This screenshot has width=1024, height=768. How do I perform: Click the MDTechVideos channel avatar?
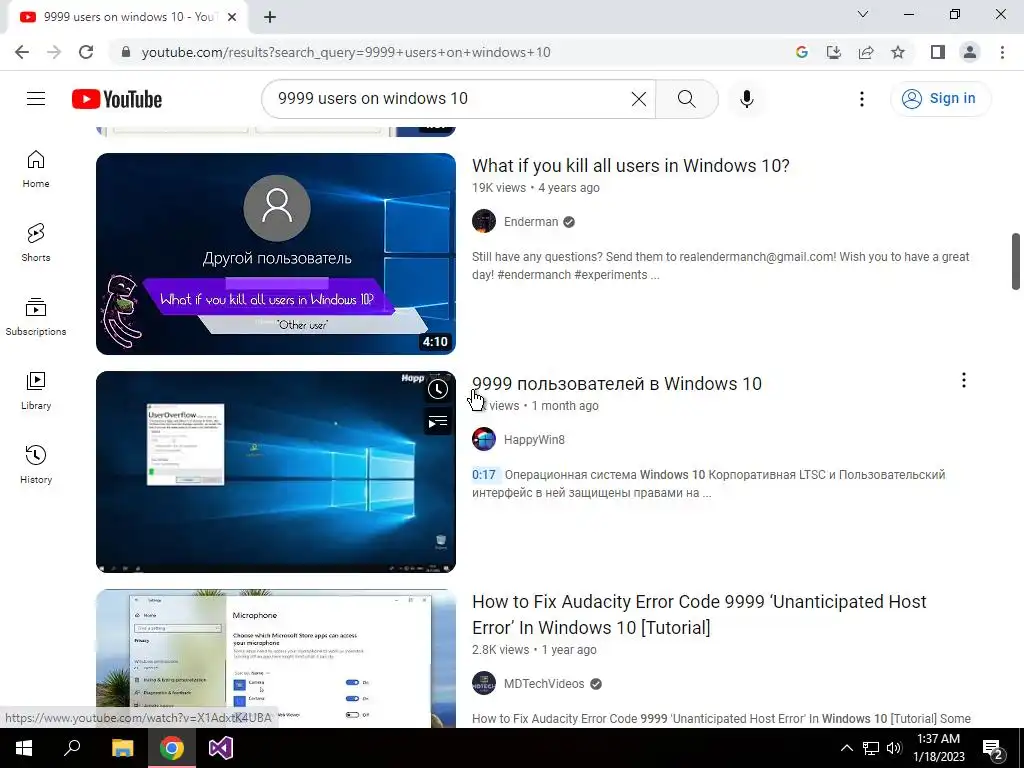pos(484,684)
